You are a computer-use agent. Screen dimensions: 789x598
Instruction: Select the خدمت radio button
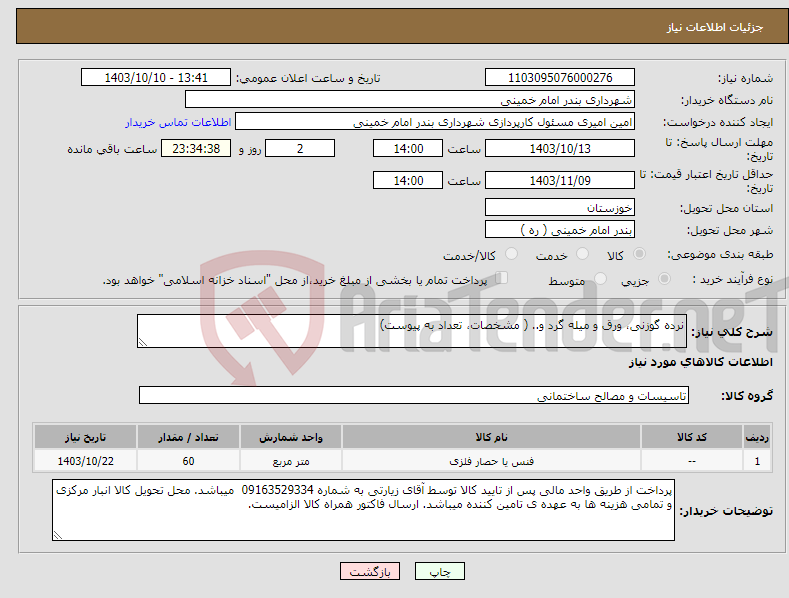(583, 254)
